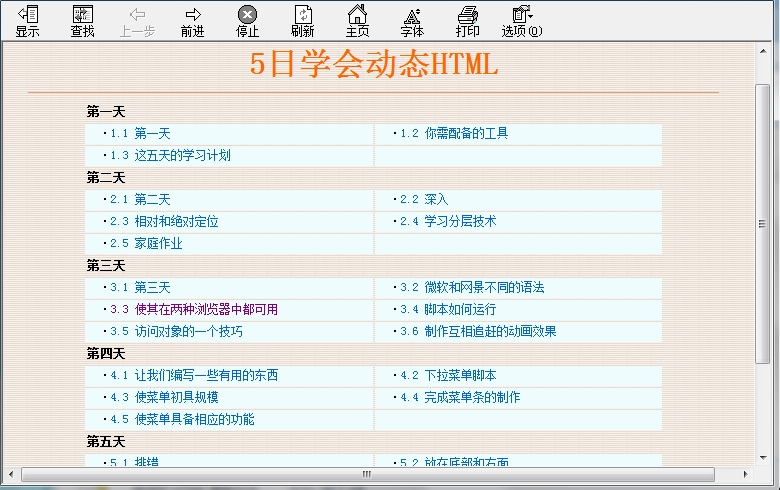
Task: Click the 停止 (Stop) button icon
Action: click(247, 21)
